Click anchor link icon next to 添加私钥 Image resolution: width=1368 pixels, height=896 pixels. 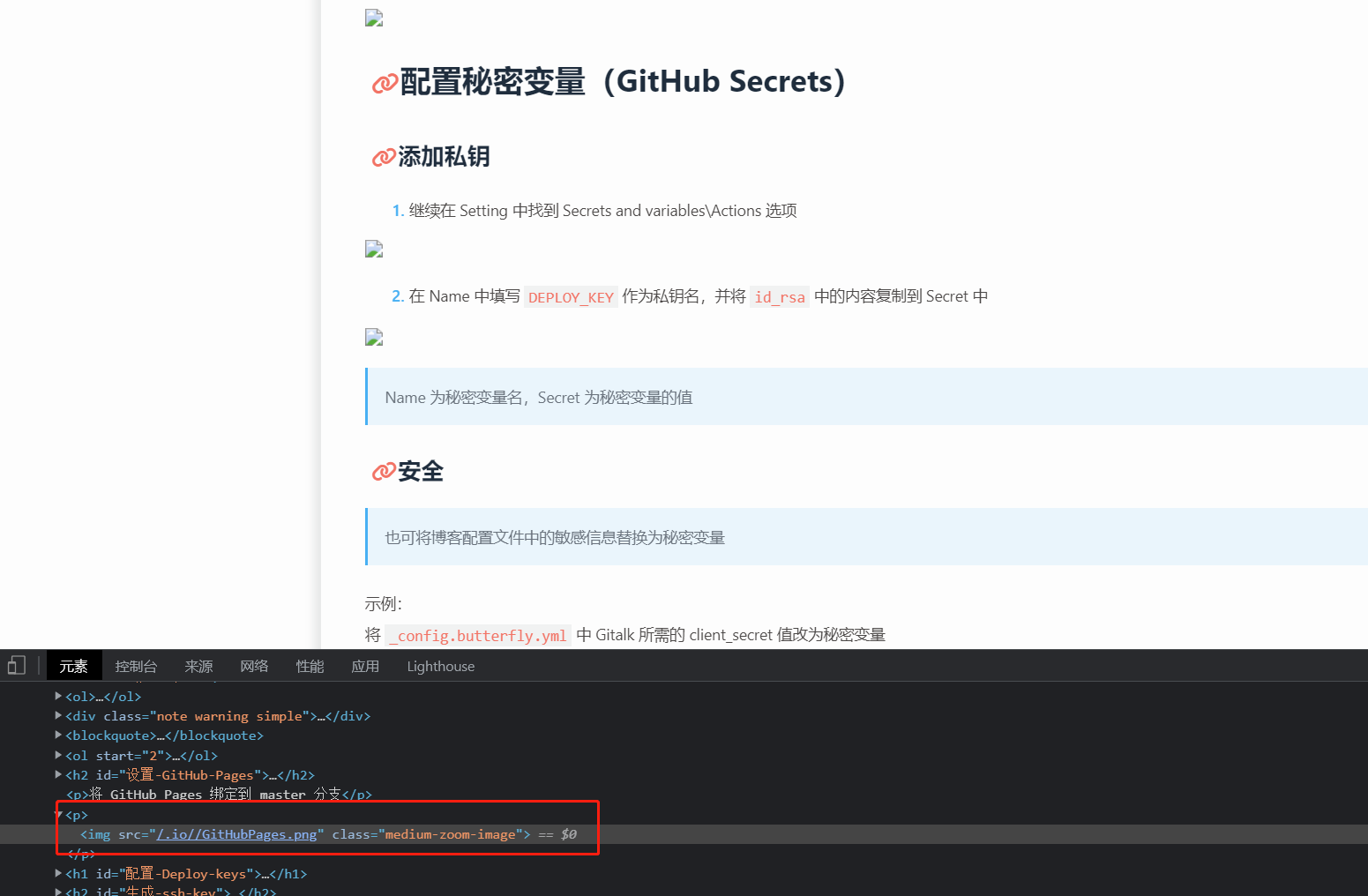point(383,158)
